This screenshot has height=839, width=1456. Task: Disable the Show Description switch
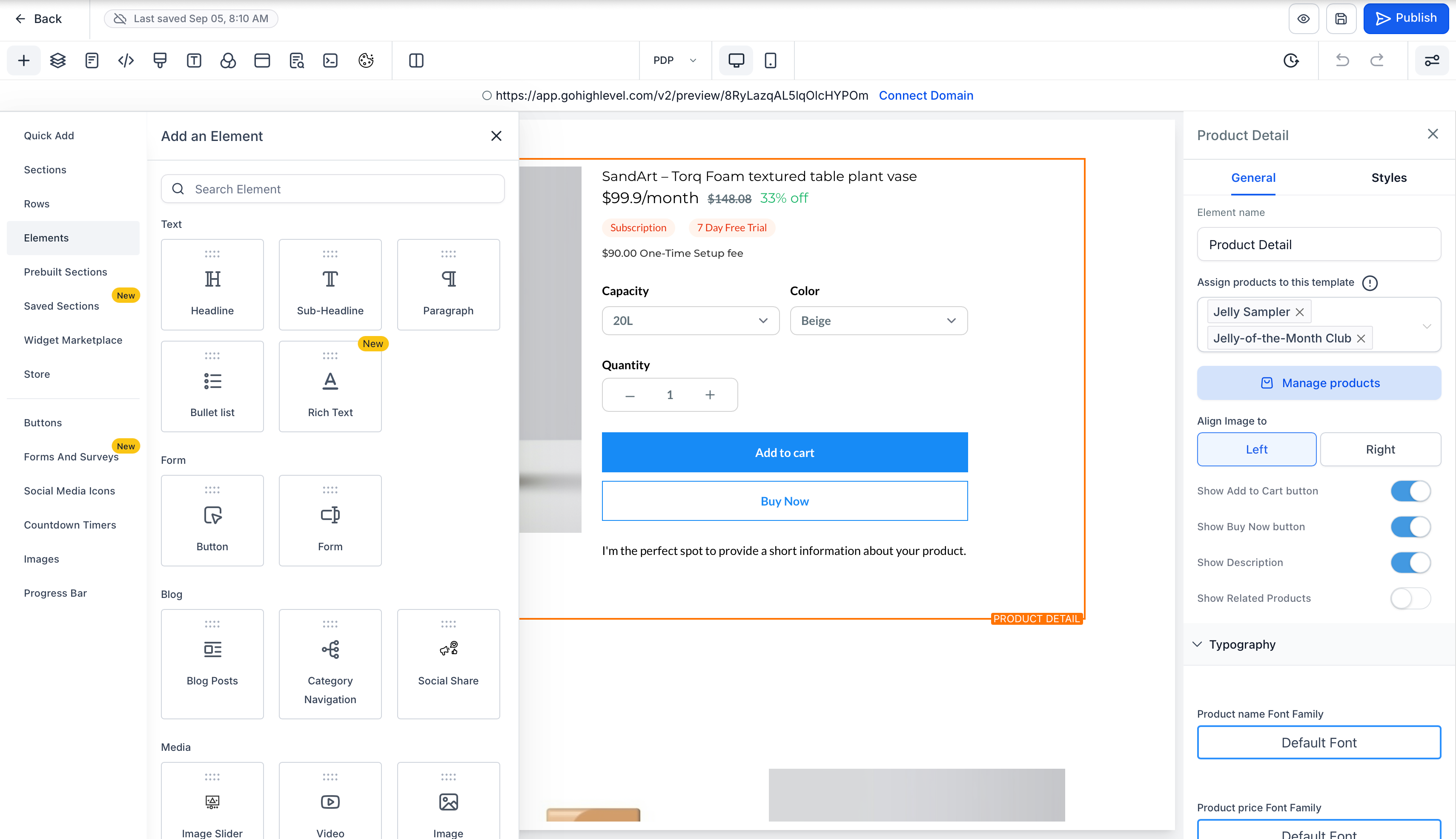click(x=1410, y=563)
